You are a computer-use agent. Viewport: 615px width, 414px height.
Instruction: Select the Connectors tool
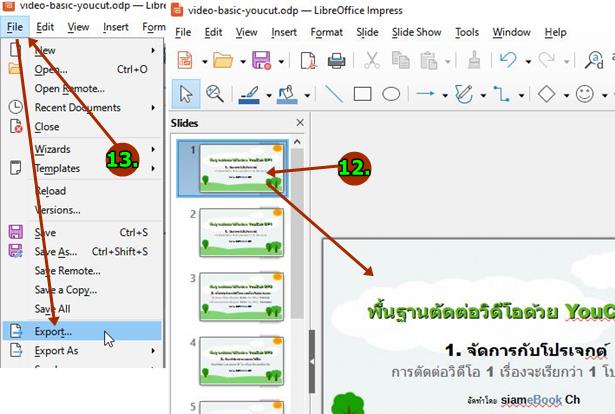click(x=502, y=94)
